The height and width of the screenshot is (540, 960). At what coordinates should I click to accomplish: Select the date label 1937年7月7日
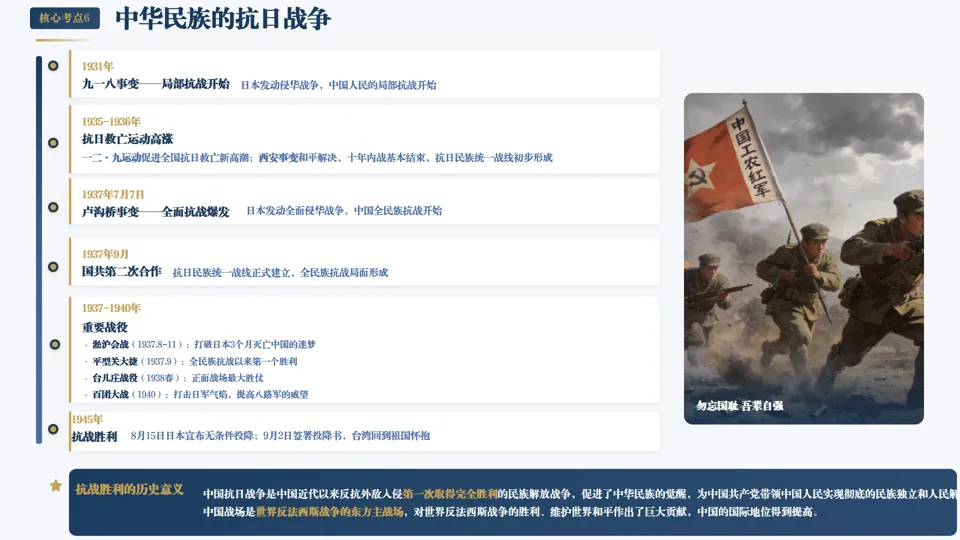tap(113, 194)
